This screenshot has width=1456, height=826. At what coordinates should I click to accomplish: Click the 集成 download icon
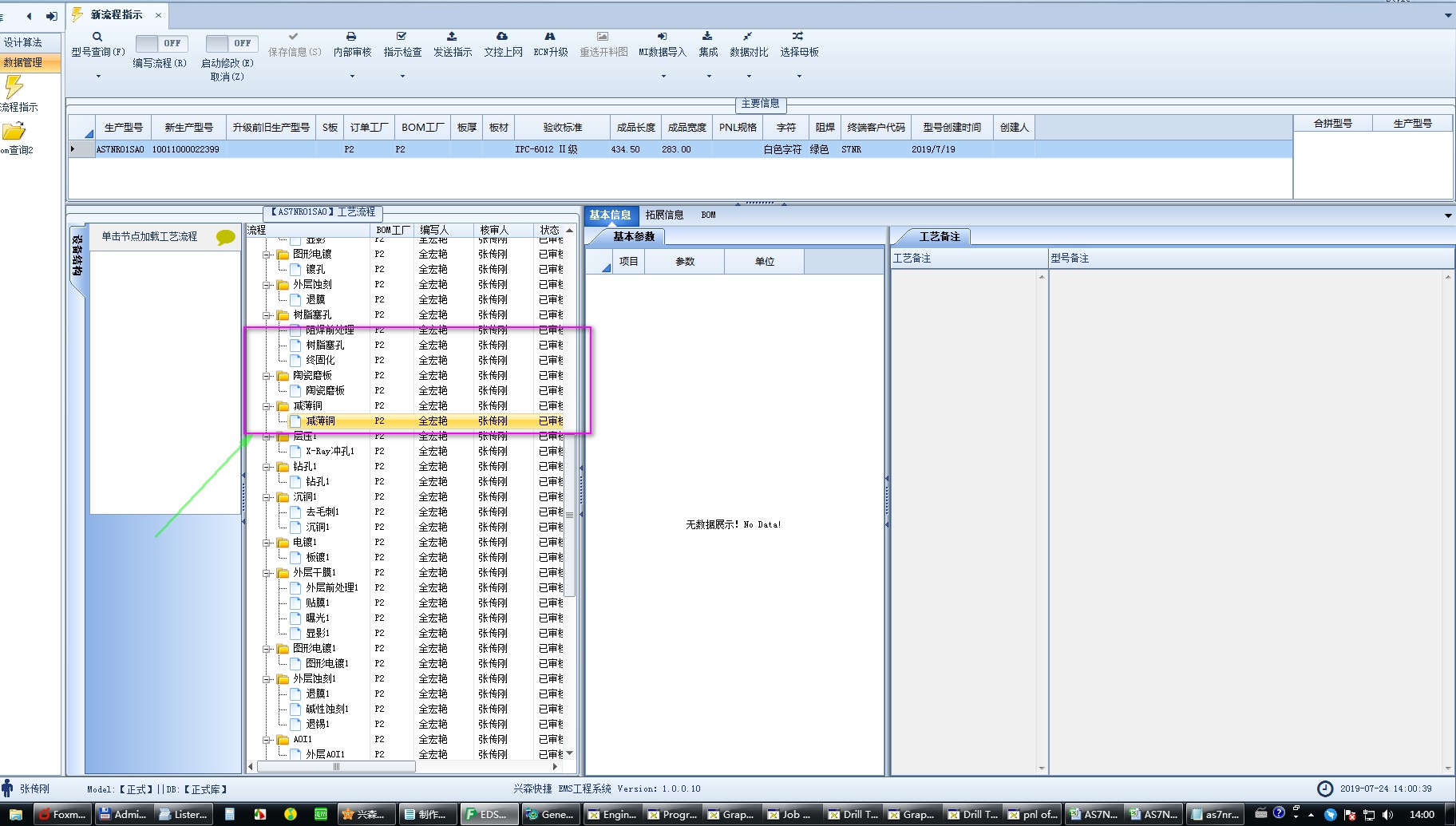pyautogui.click(x=707, y=37)
